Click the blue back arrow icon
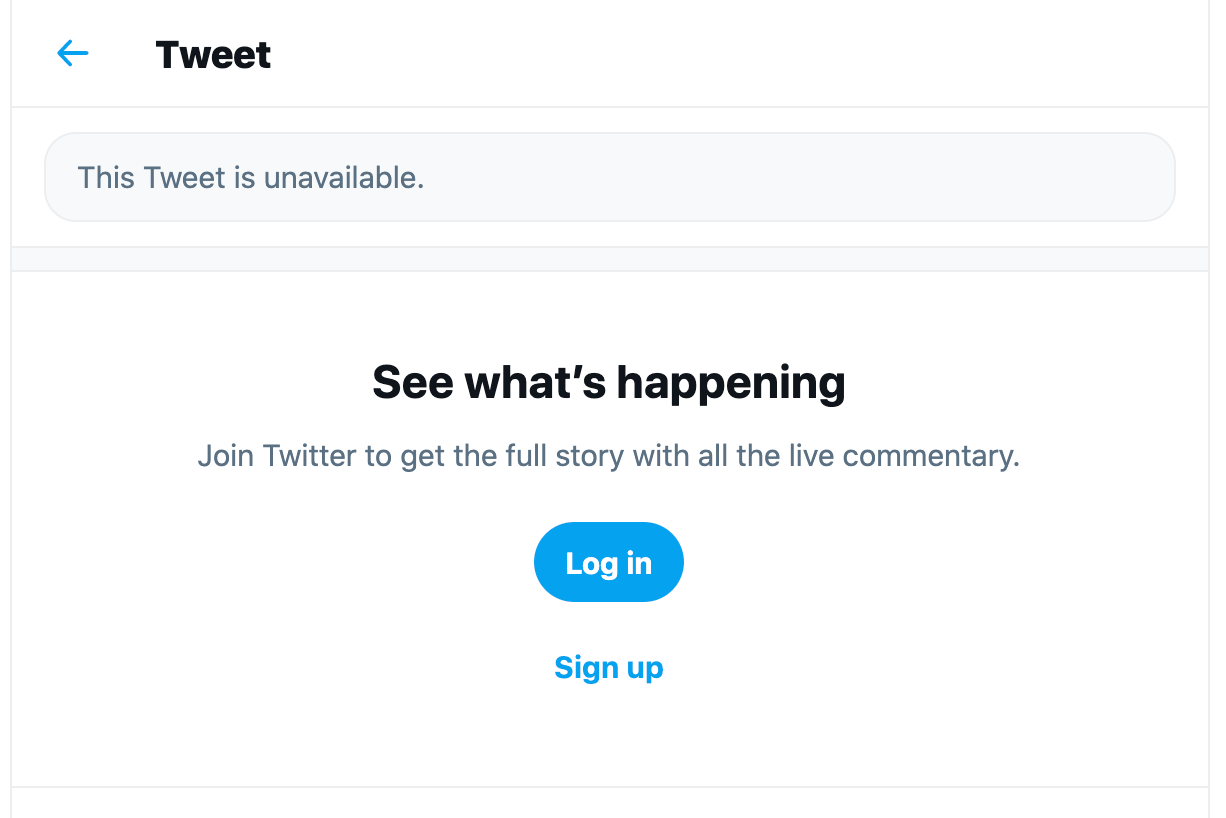This screenshot has width=1226, height=818. [73, 54]
